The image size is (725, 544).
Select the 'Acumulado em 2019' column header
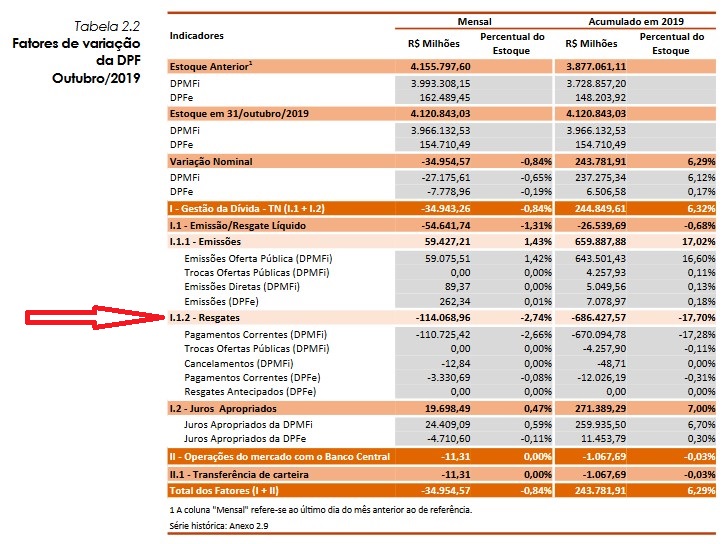tap(635, 20)
